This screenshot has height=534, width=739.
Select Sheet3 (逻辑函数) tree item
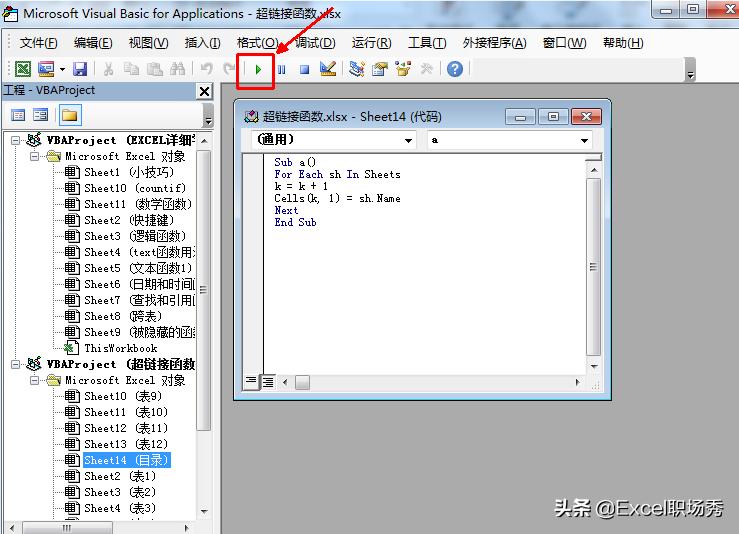point(135,236)
